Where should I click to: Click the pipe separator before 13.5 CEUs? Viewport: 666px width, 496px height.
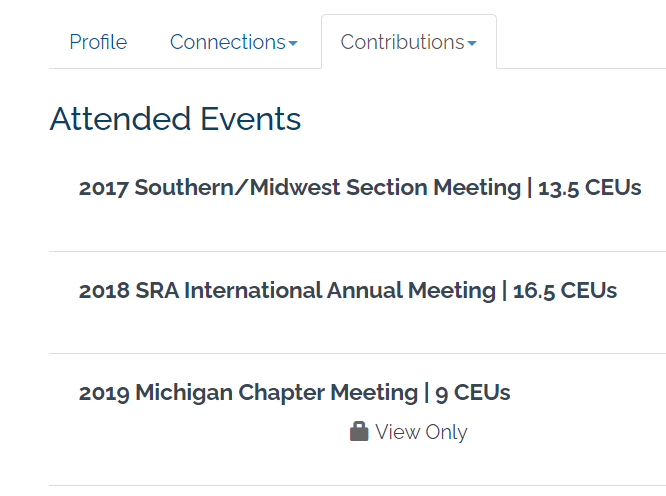529,188
